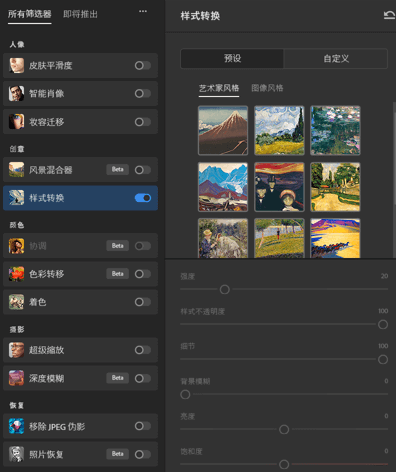Screen dimensions: 396x472
Task: Click the Beta badge on 深度模糊
Action: tap(117, 378)
